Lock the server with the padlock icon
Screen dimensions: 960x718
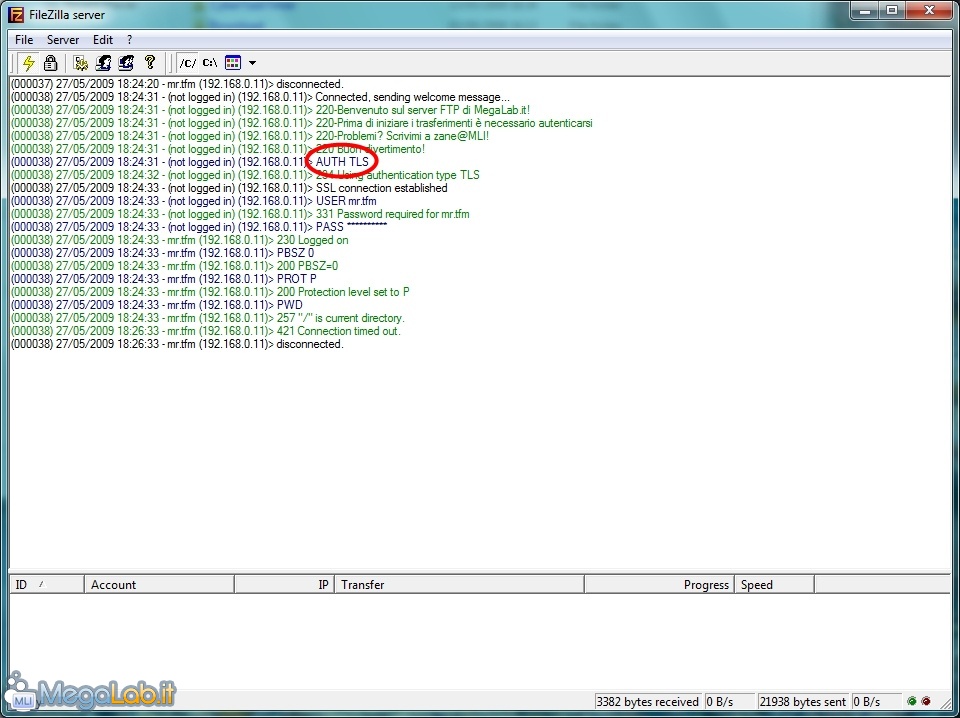pos(51,62)
